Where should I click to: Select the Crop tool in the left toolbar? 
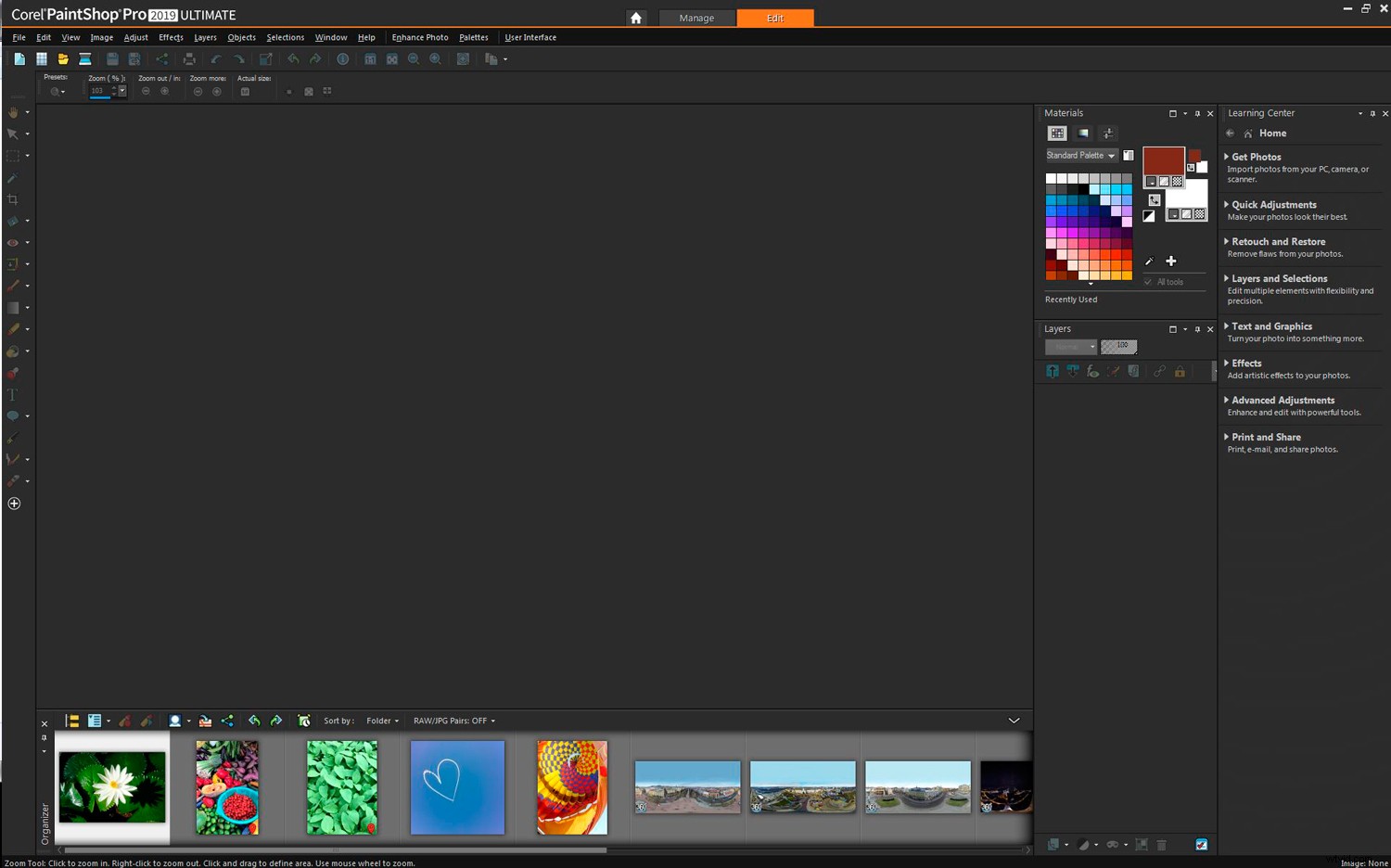pyautogui.click(x=14, y=198)
